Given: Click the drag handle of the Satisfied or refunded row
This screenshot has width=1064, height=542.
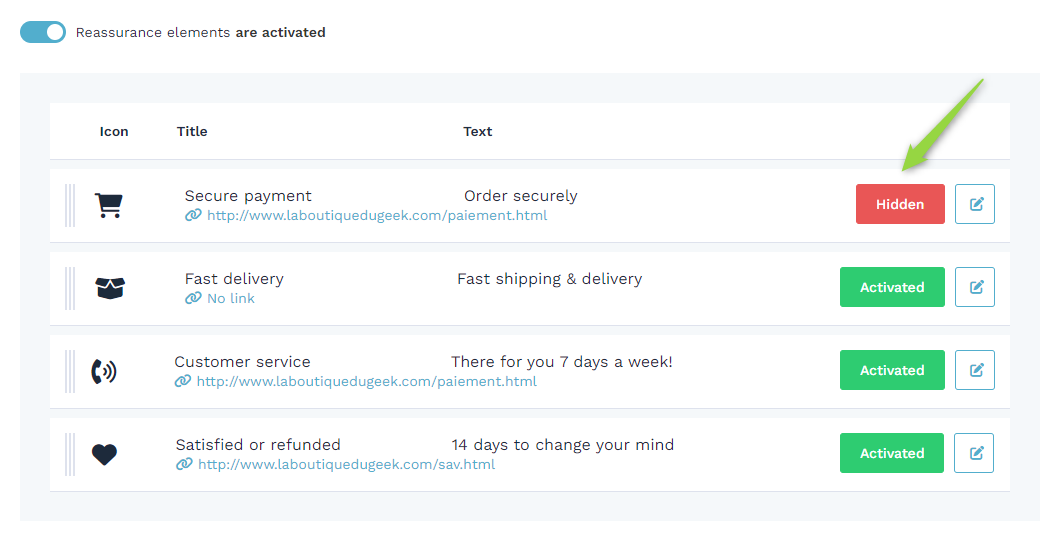Looking at the screenshot, I should point(70,454).
